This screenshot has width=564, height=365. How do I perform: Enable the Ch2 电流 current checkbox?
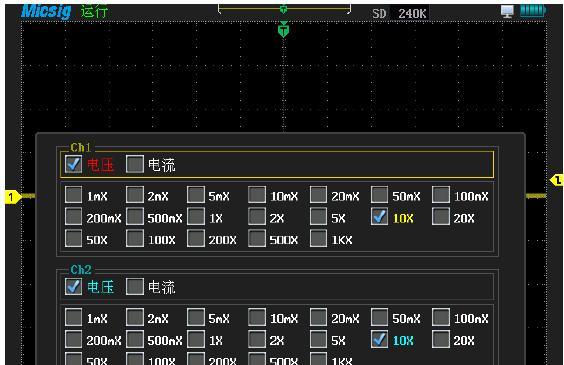tap(135, 287)
